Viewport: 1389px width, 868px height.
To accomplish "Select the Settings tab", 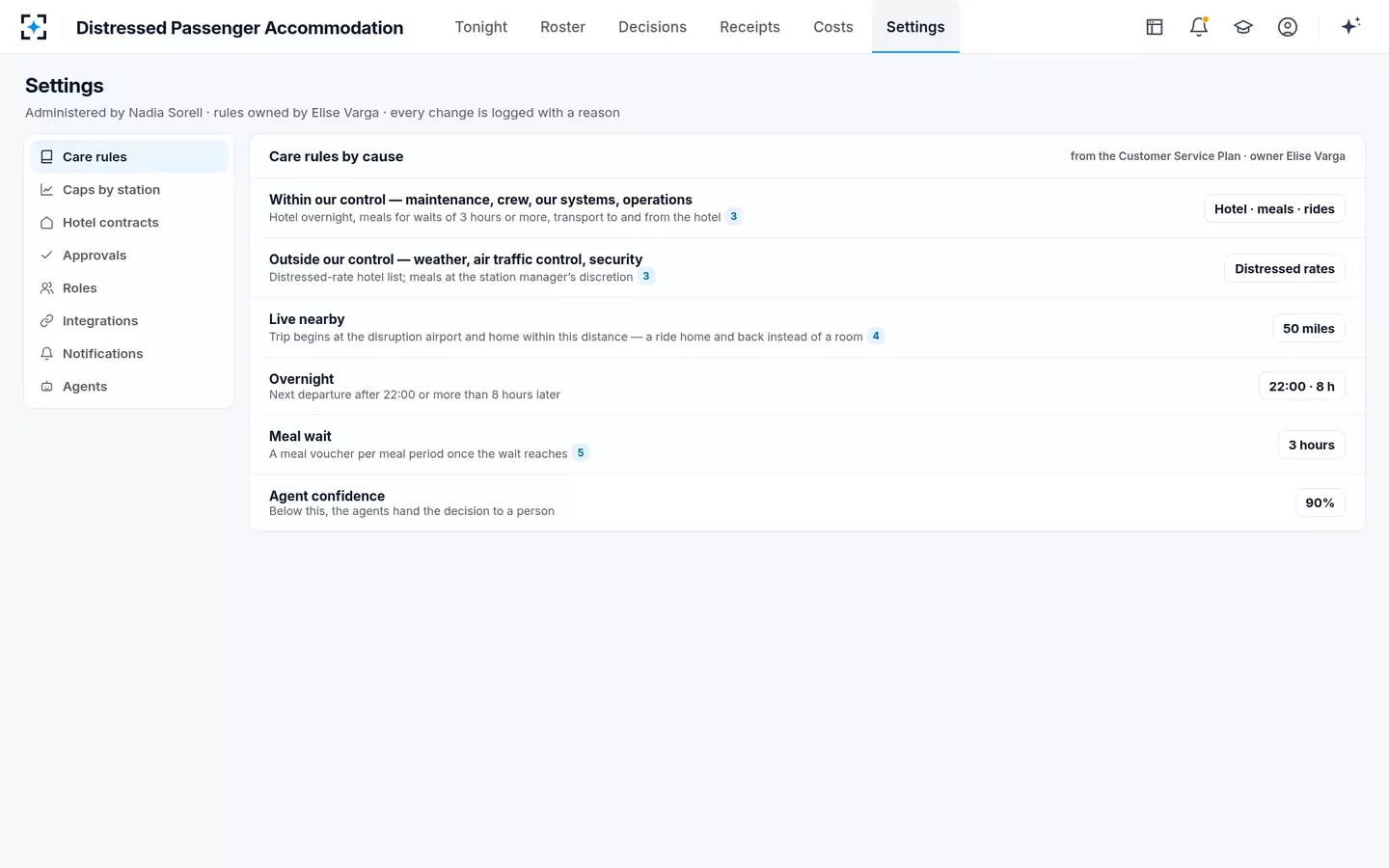I will pos(915,27).
